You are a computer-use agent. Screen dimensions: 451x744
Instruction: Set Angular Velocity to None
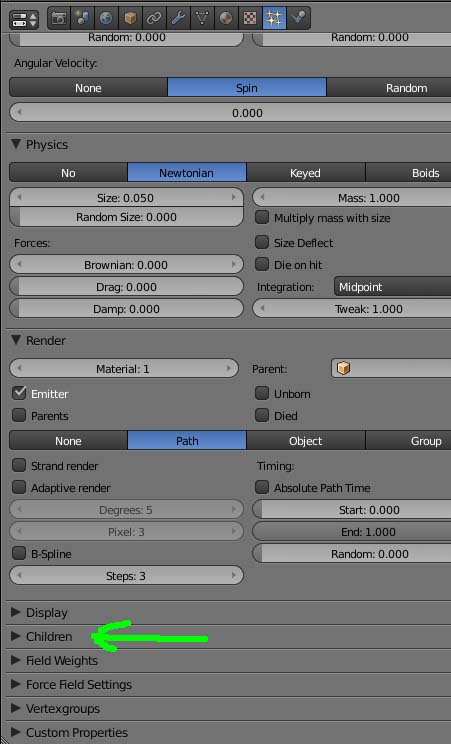(88, 88)
